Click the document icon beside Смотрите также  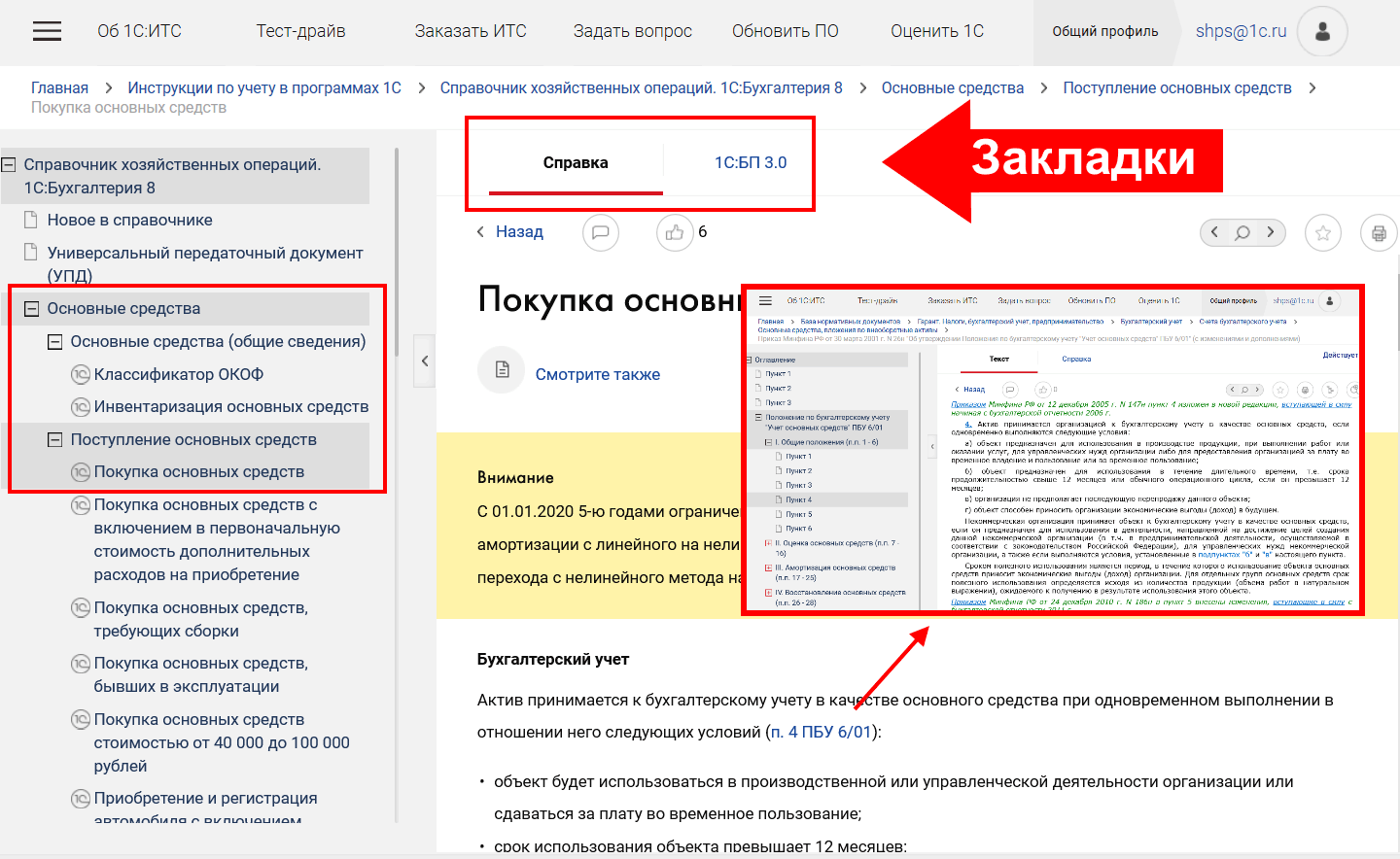(502, 369)
